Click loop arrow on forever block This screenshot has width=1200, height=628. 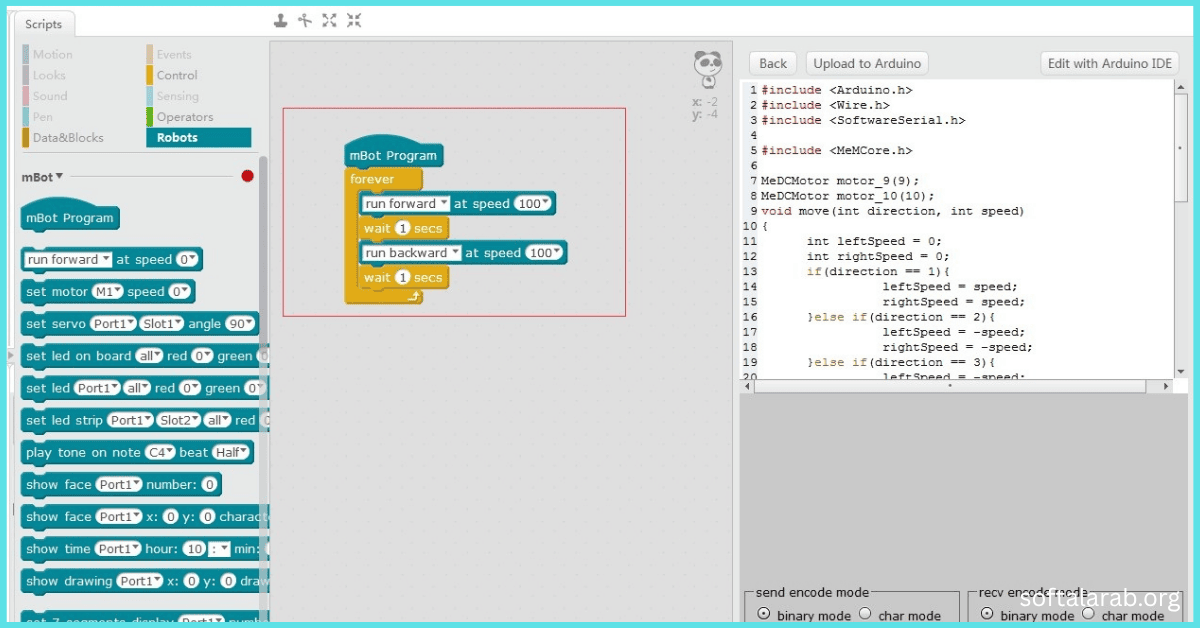click(411, 297)
